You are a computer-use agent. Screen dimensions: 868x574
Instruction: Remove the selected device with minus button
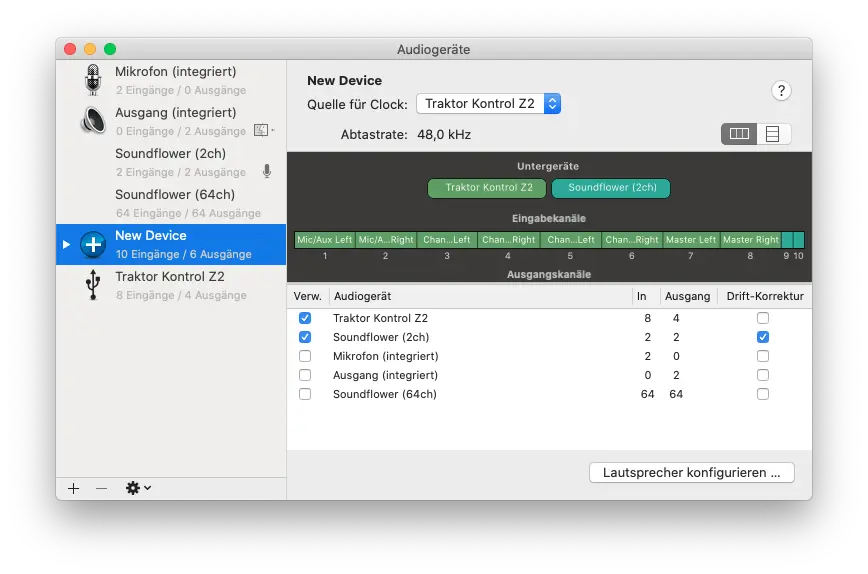click(x=101, y=488)
